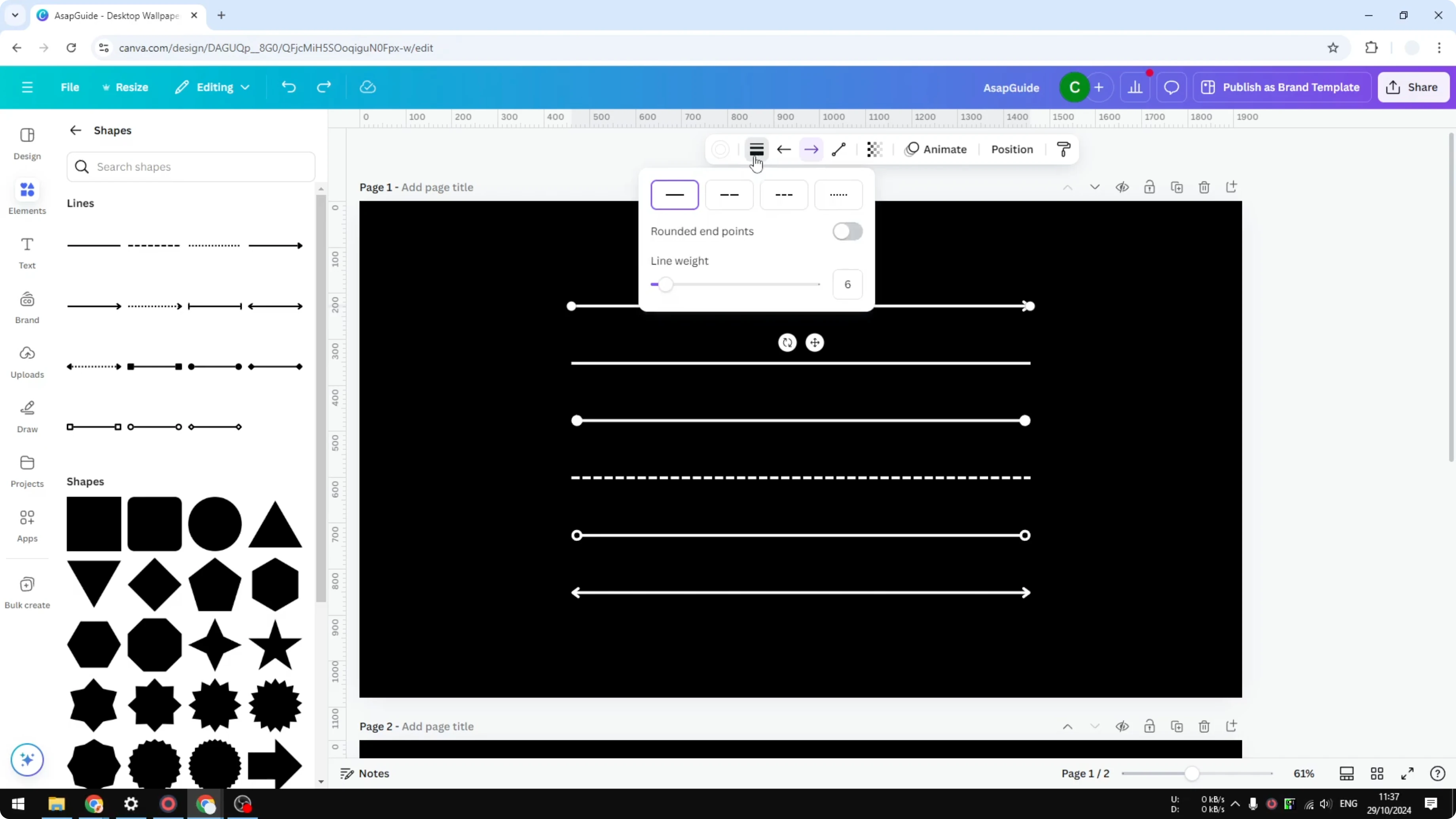Select the Draw tool in sidebar
The height and width of the screenshot is (819, 1456).
coord(27,415)
